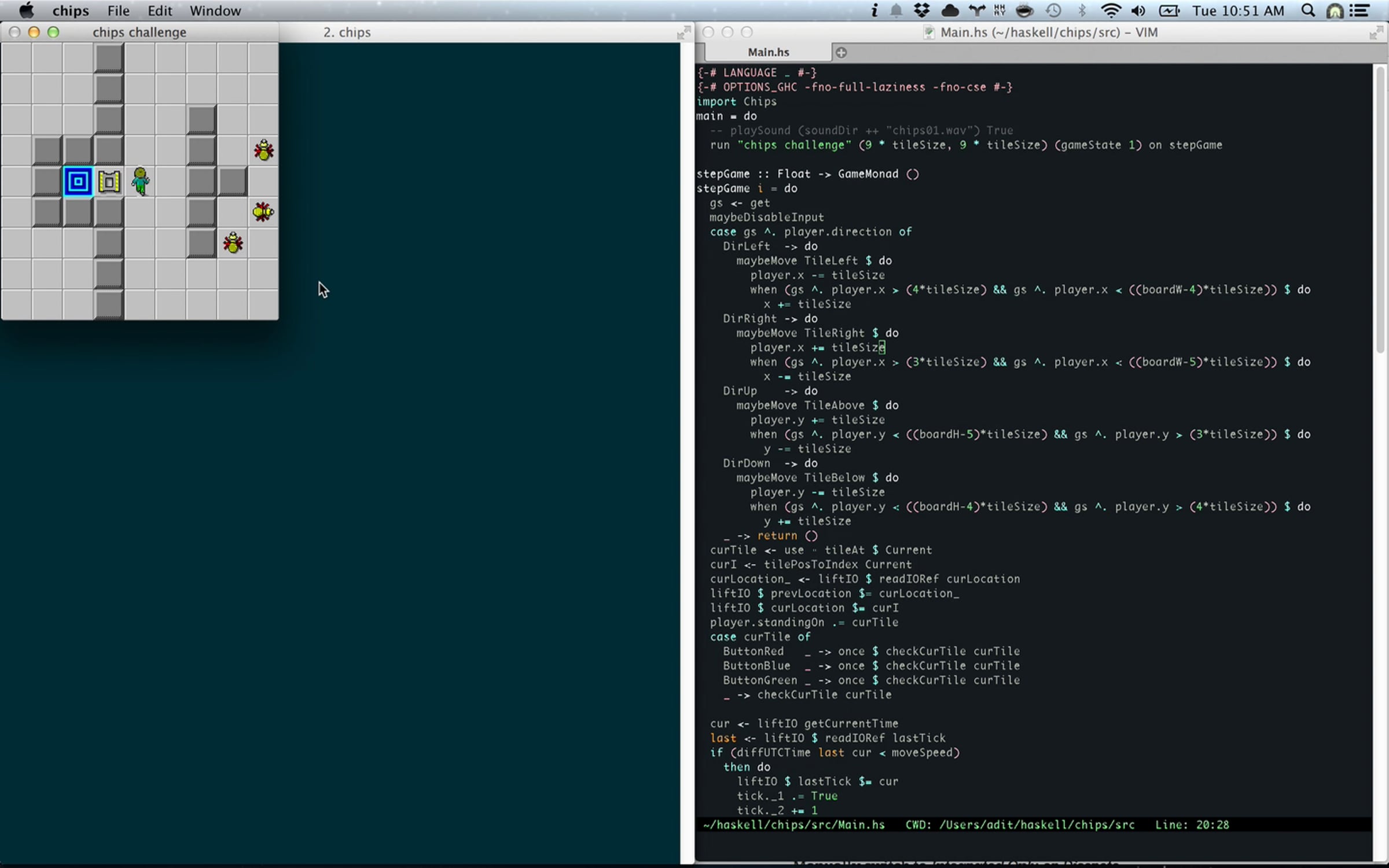Image resolution: width=1389 pixels, height=868 pixels.
Task: Click the 'ButtonBlue' case line
Action: pyautogui.click(x=872, y=665)
